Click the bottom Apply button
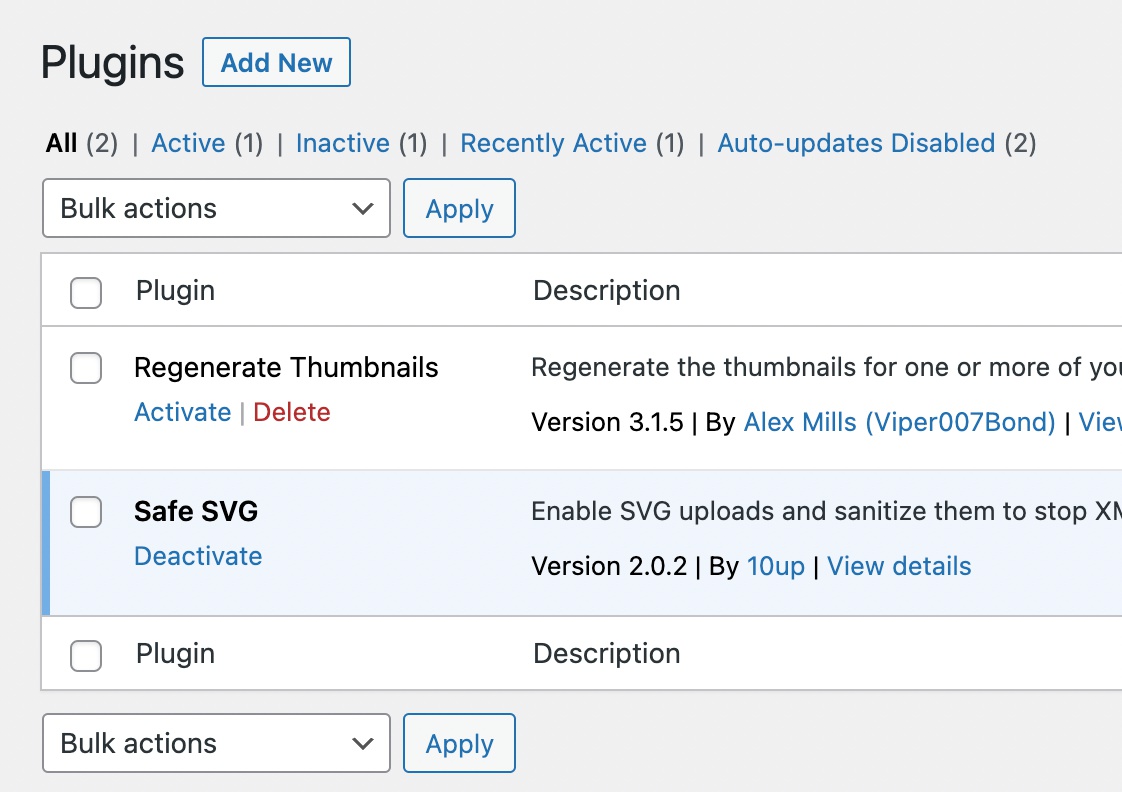 coord(459,743)
